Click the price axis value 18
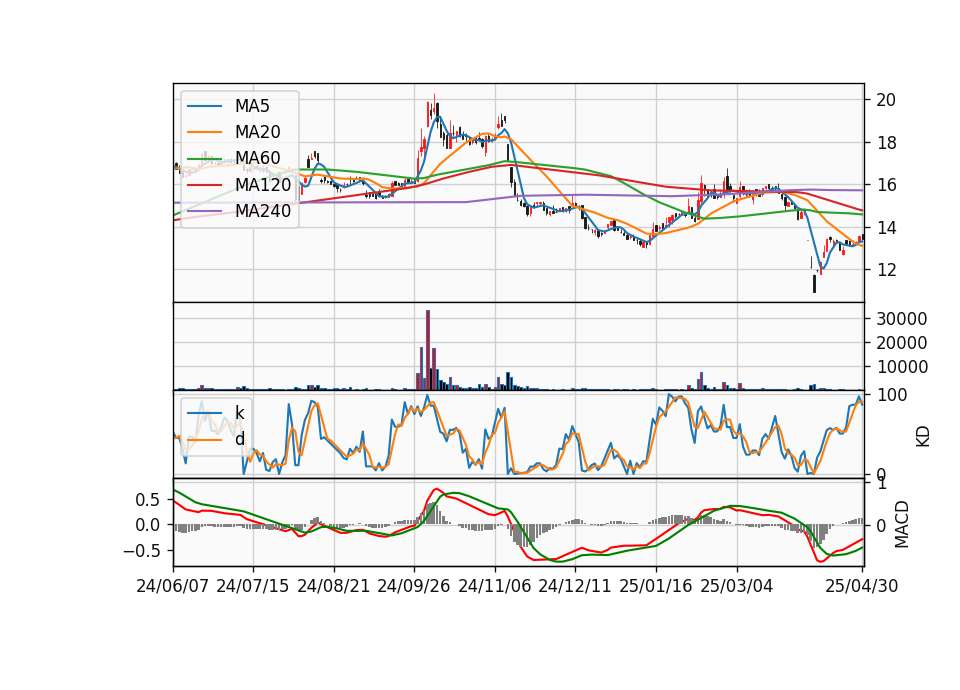 point(886,143)
